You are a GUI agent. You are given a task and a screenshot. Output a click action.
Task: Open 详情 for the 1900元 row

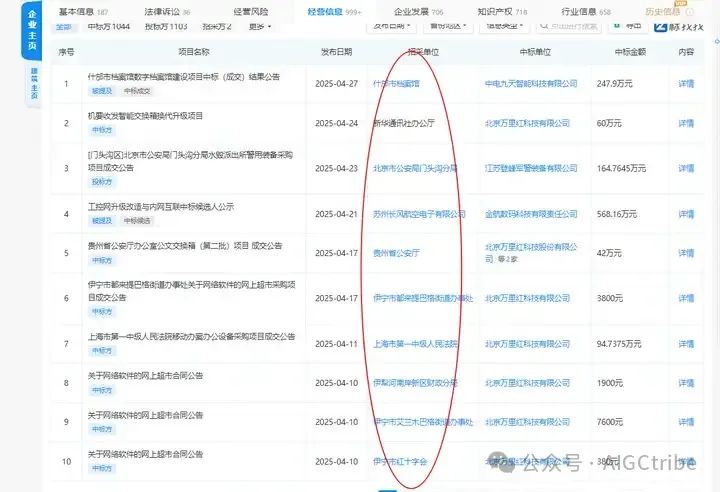(686, 383)
